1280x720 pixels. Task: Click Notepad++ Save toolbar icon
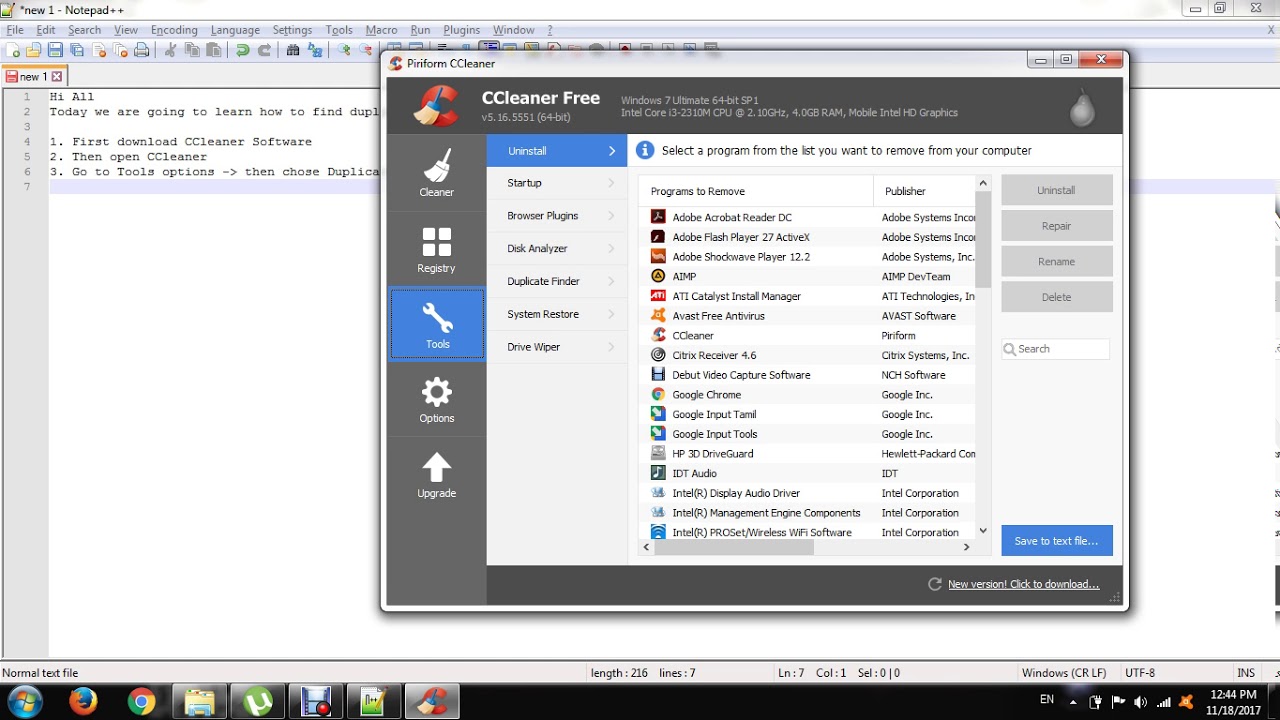coord(55,50)
